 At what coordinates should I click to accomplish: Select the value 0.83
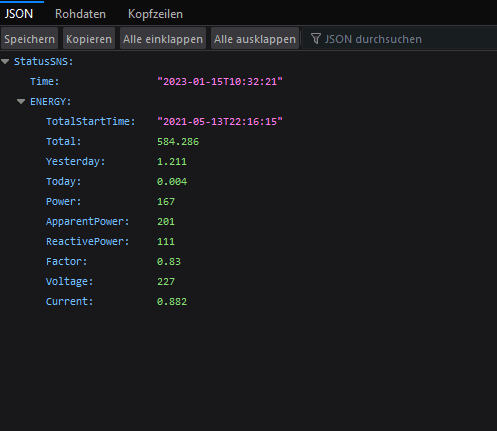click(169, 262)
